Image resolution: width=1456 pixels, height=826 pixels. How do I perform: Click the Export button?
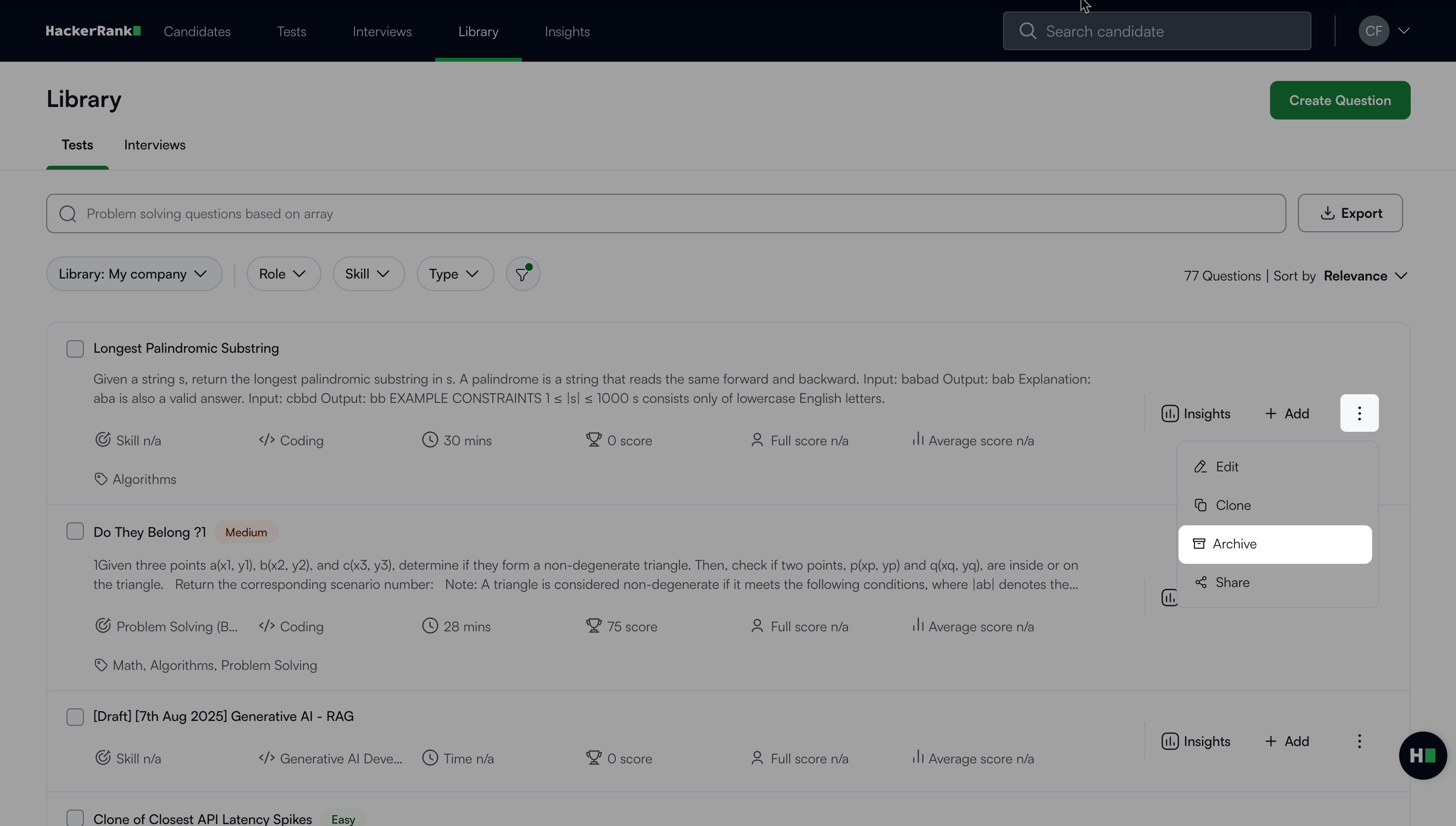pos(1350,213)
